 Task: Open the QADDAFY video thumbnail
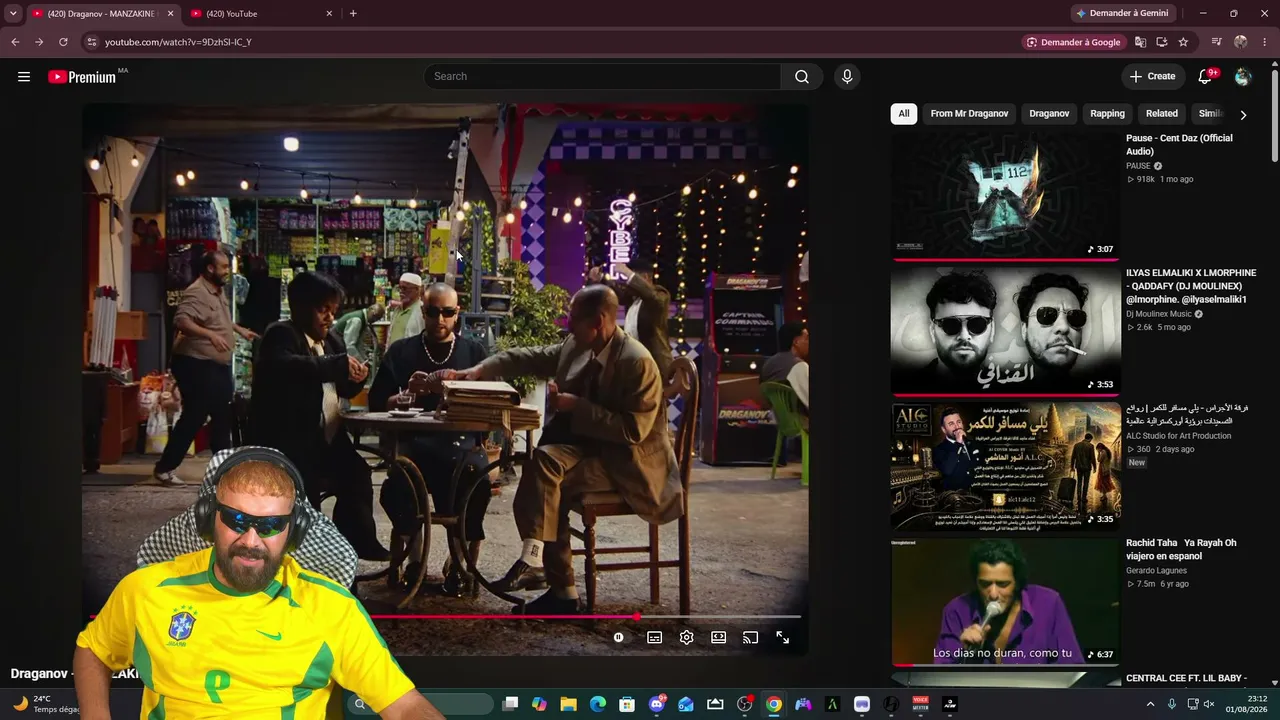tap(1006, 330)
